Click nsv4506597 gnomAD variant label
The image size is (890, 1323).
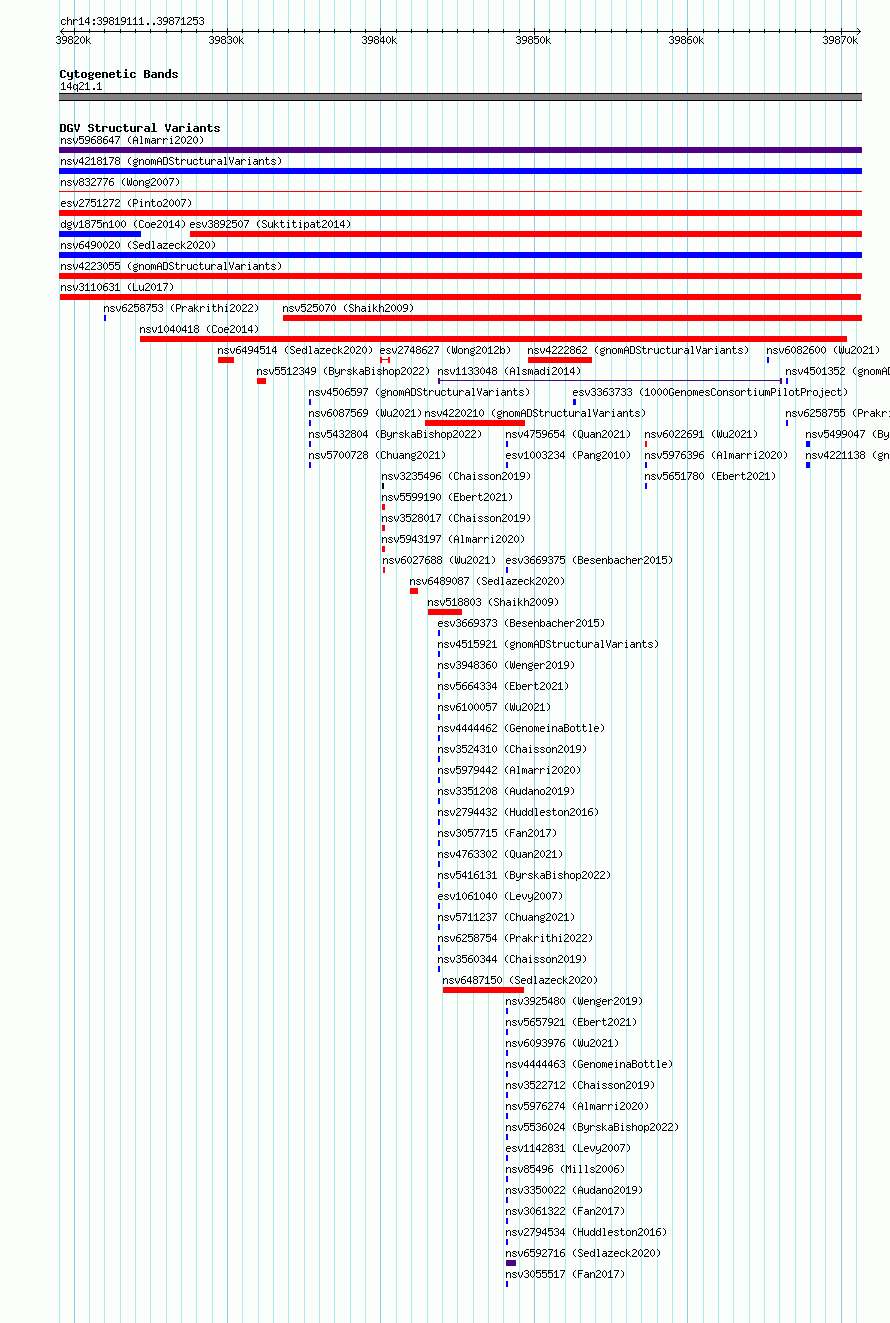click(x=419, y=392)
